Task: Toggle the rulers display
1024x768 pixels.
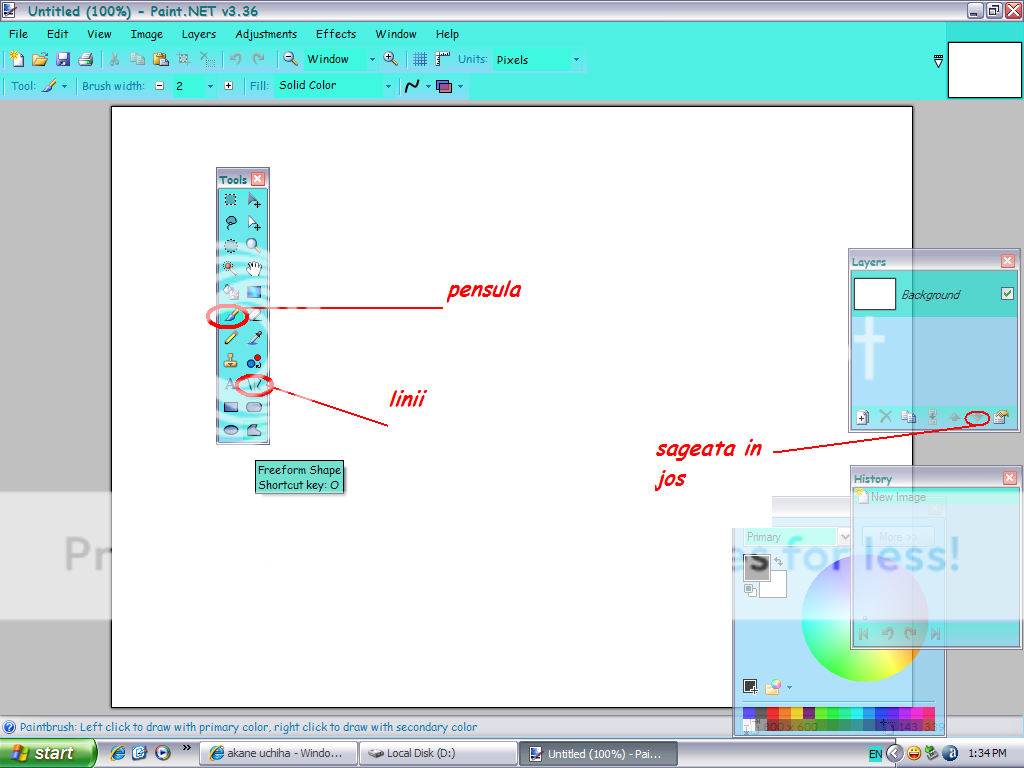Action: (x=442, y=60)
